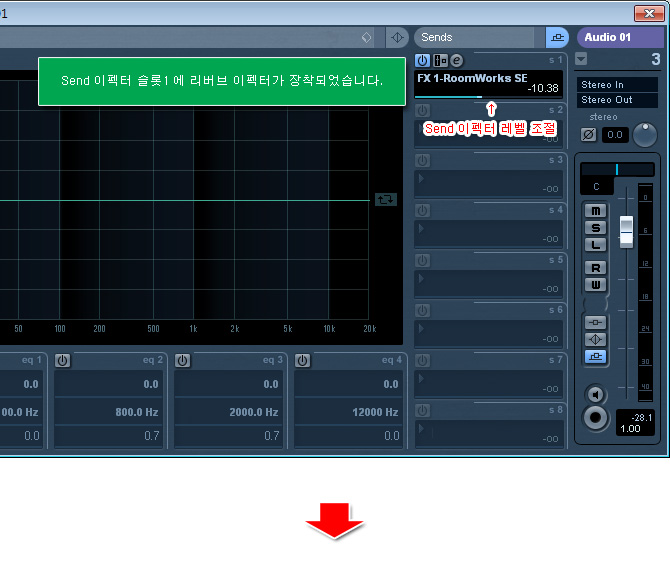Enable power button for send s 4
Viewport: 670px width, 583px height.
tap(422, 211)
